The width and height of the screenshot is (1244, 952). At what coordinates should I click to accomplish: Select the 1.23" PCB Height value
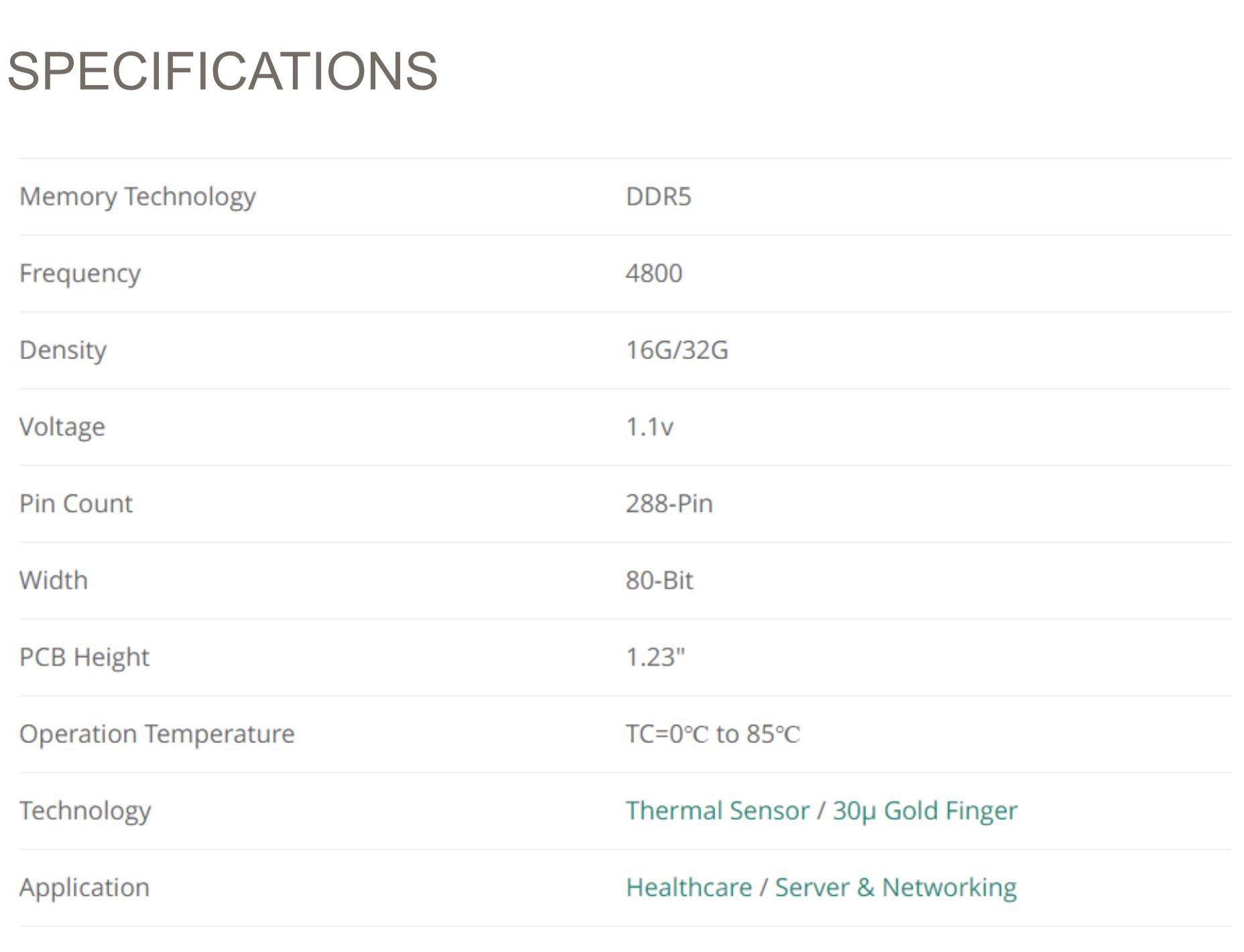point(655,657)
